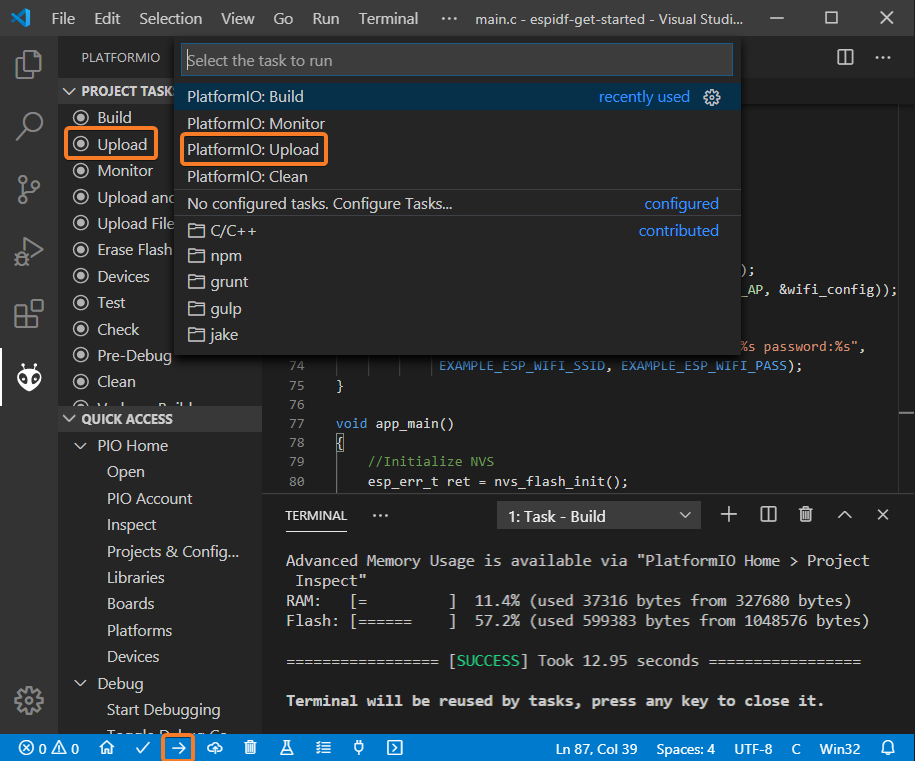This screenshot has width=915, height=761.
Task: Click the PlatformIO Clean trash status icon
Action: [250, 748]
